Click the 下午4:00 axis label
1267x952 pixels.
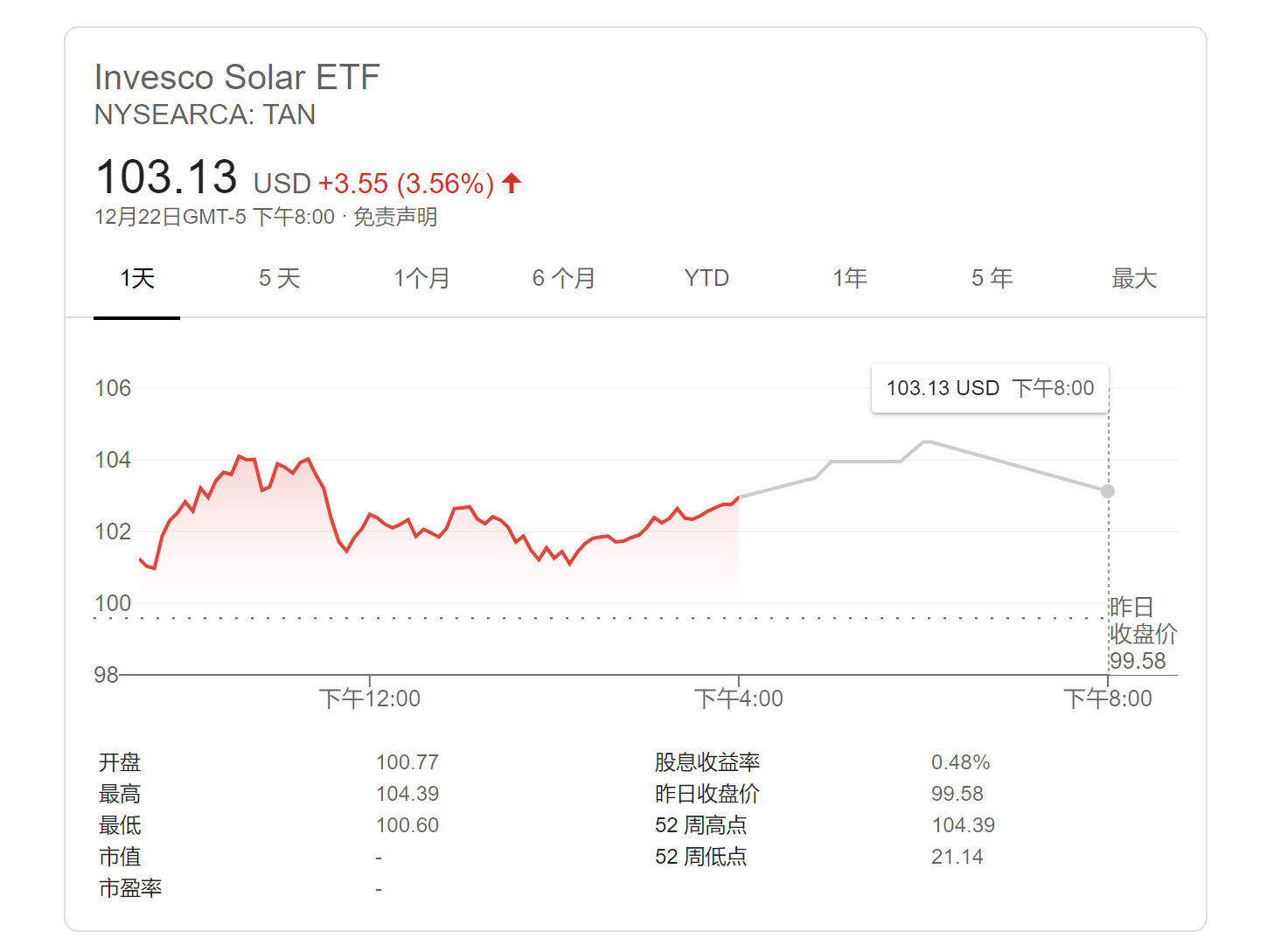click(x=739, y=698)
